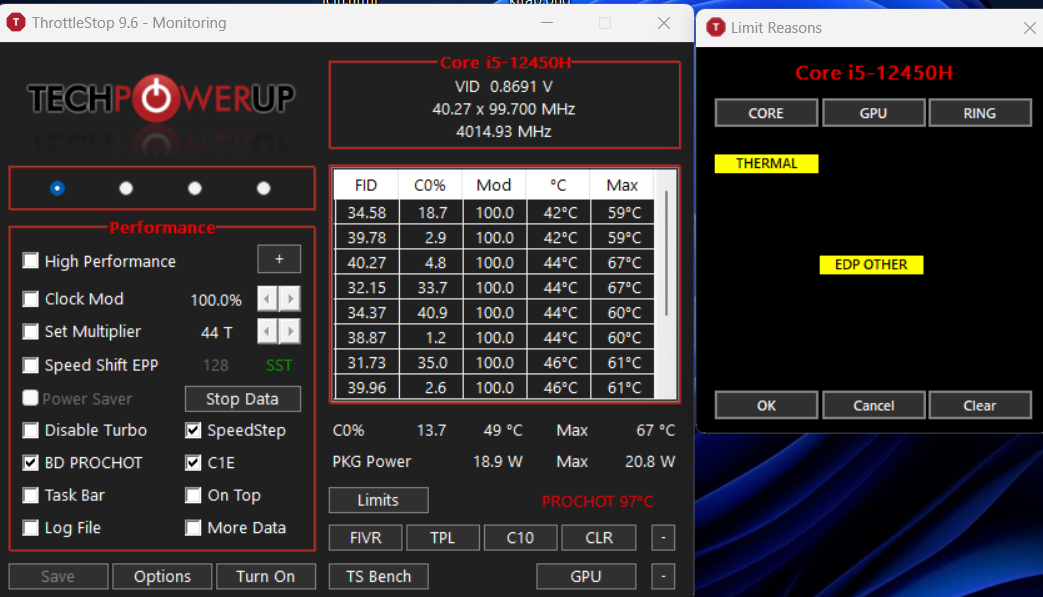1043x597 pixels.
Task: Uncheck the C1E checkbox
Action: pos(193,463)
